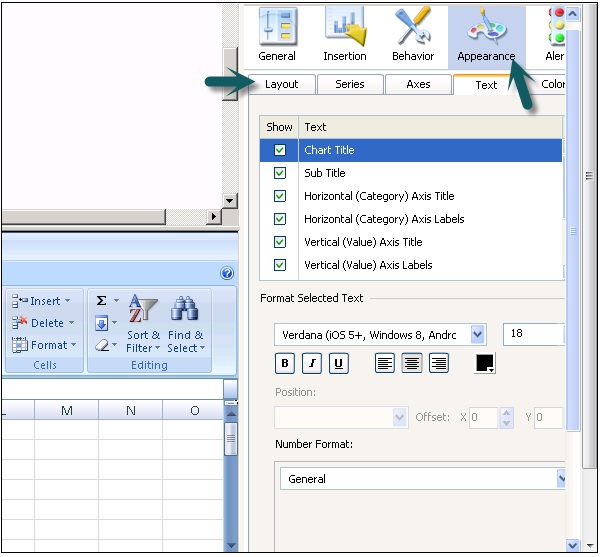This screenshot has height=557, width=600.
Task: Open the Insertion properties icon
Action: [x=344, y=33]
